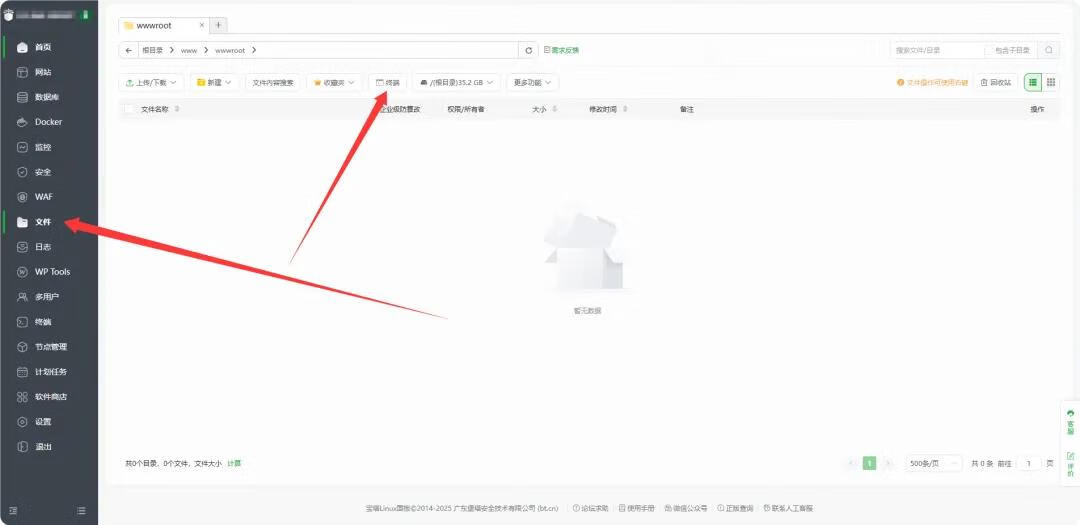The image size is (1080, 525).
Task: Close the wwwroot tab
Action: pos(202,25)
